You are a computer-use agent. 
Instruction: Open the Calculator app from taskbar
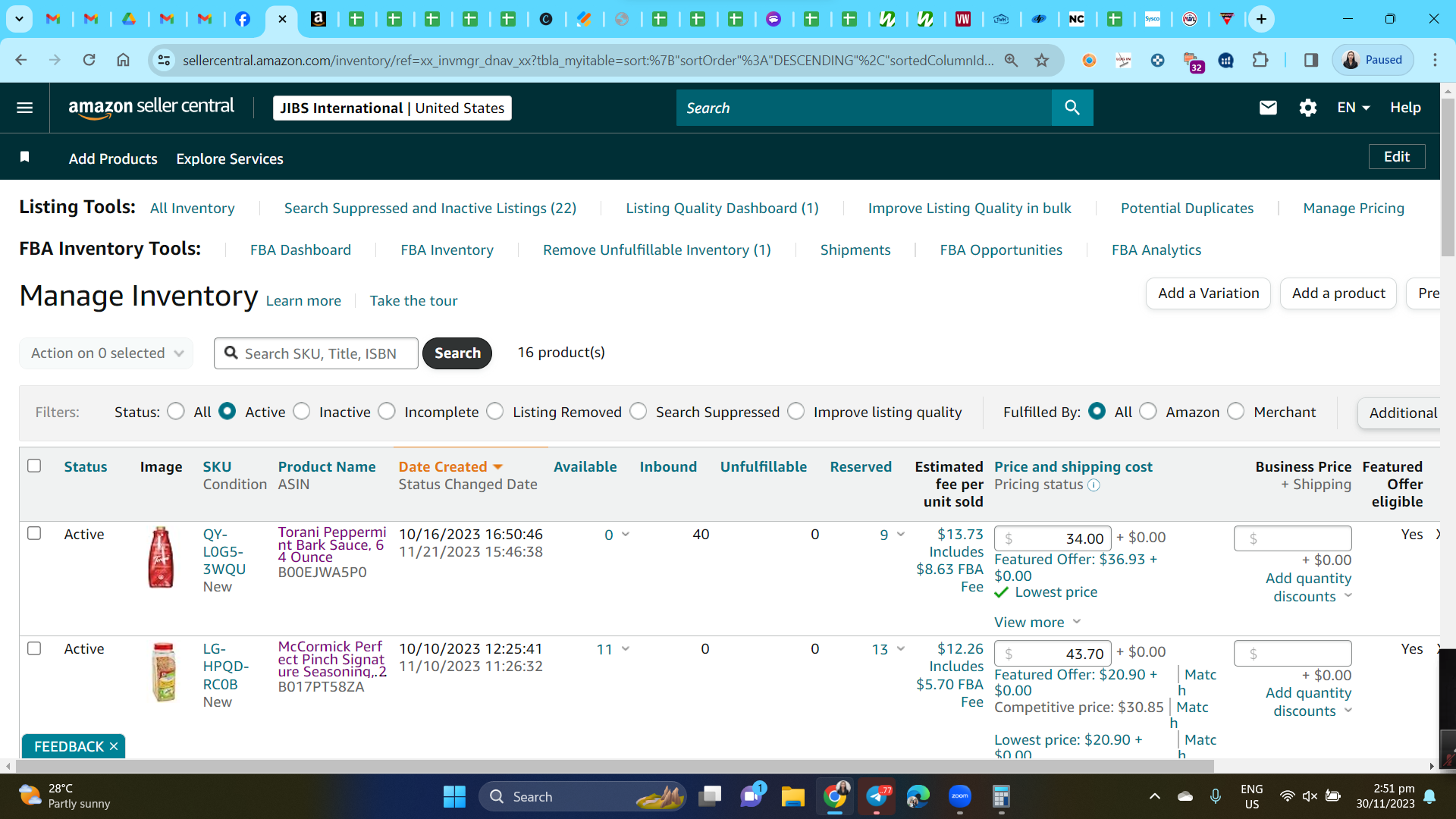[1001, 796]
